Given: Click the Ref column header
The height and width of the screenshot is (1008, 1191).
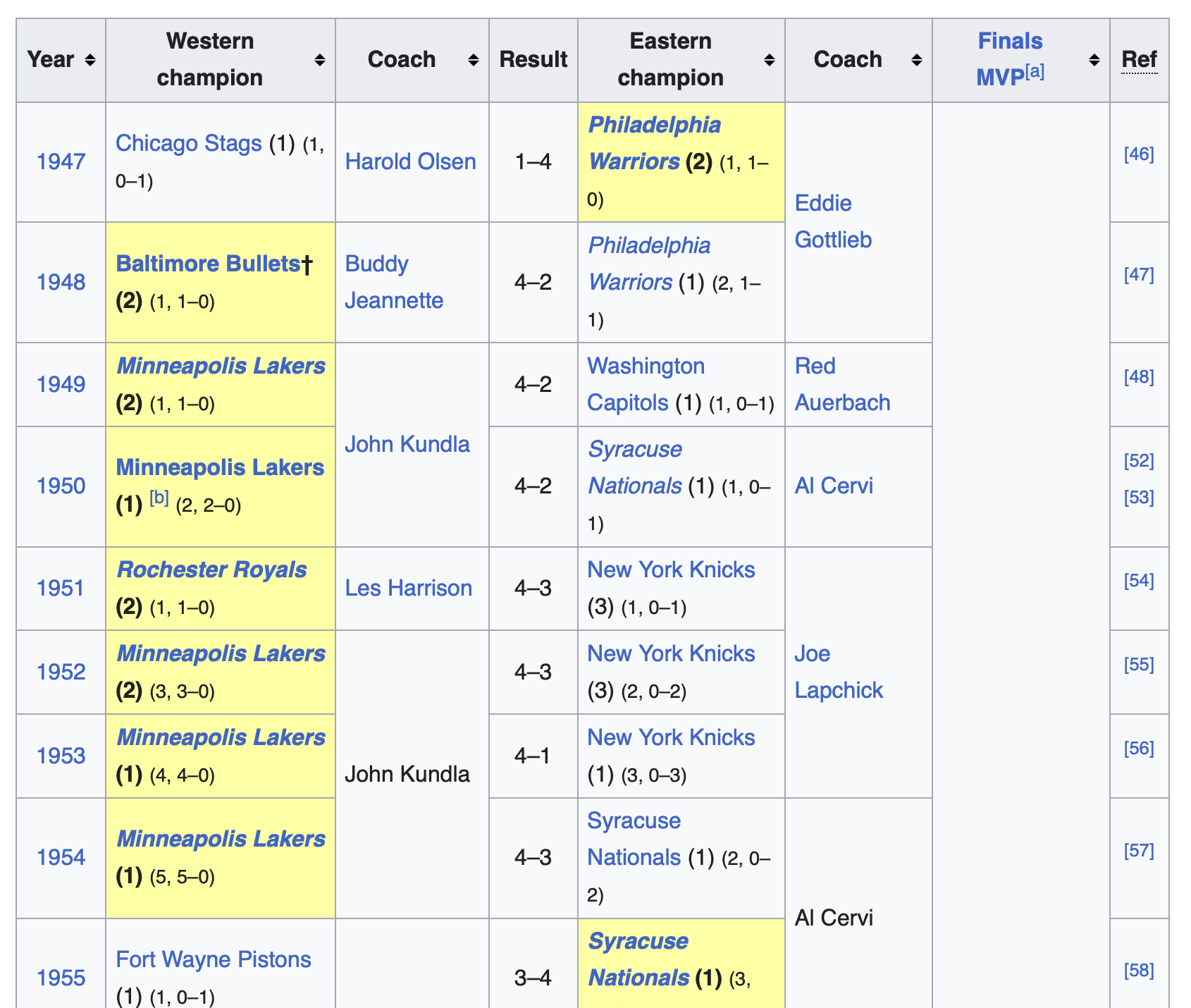Looking at the screenshot, I should pyautogui.click(x=1139, y=60).
